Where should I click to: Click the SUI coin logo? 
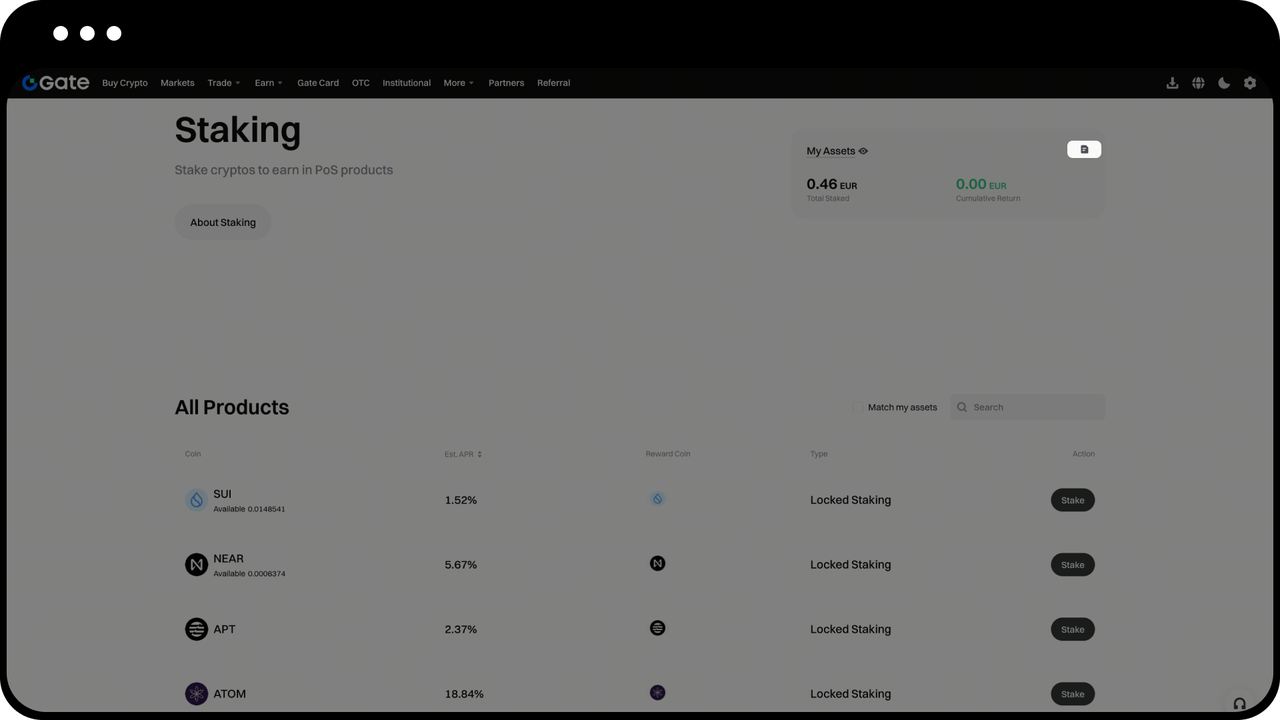196,500
